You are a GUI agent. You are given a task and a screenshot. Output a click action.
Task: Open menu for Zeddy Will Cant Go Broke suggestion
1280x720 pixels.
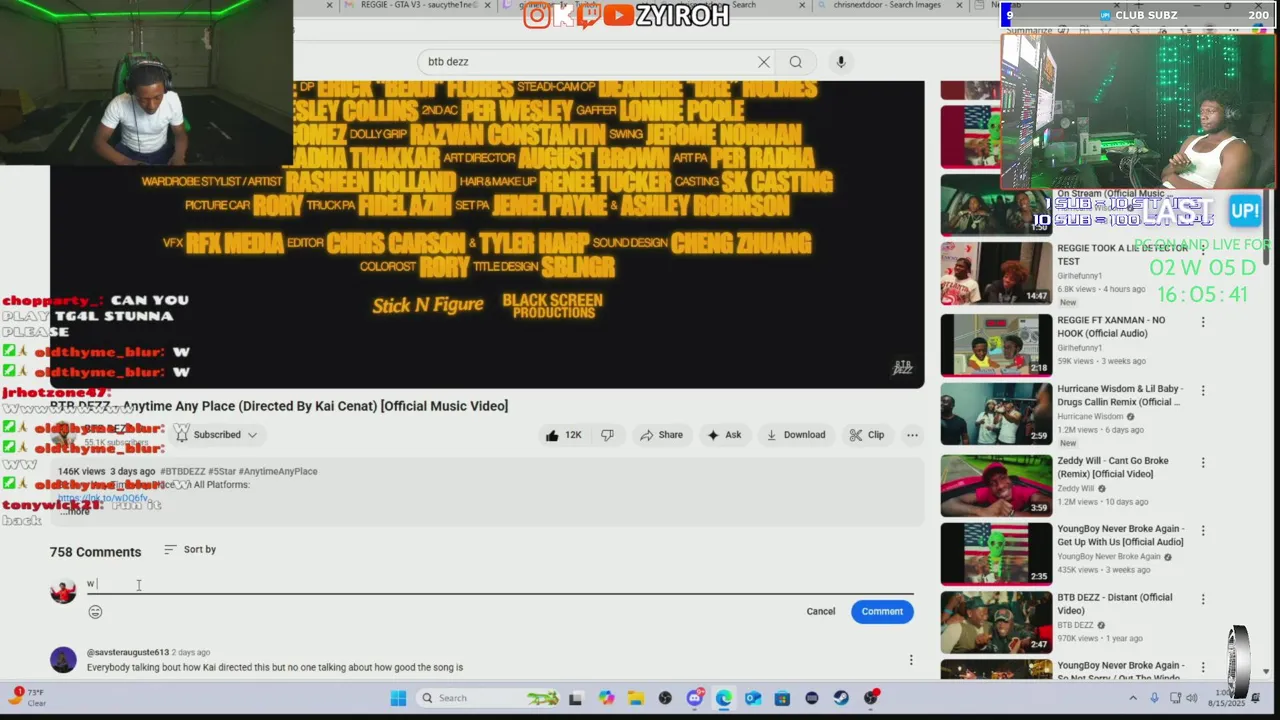(x=1203, y=462)
